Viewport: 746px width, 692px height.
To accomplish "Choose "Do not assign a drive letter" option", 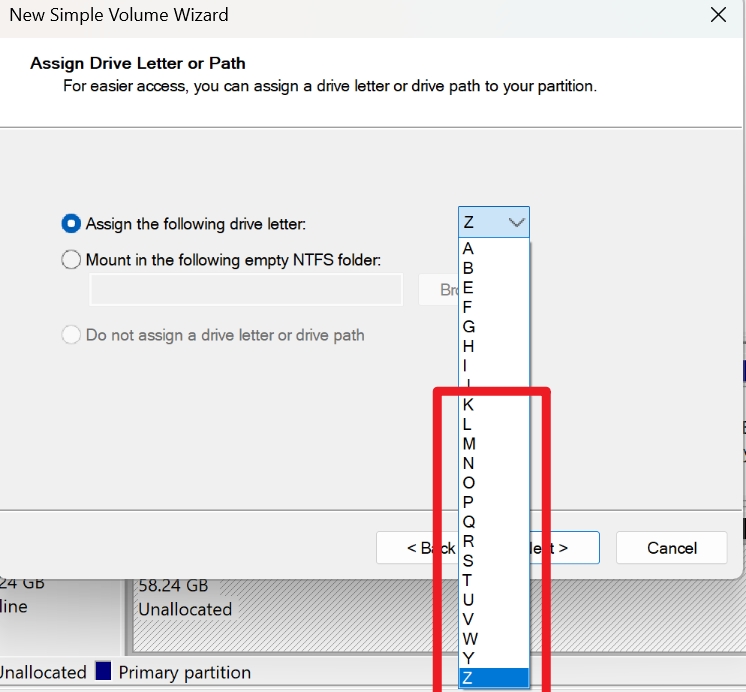I will (71, 335).
